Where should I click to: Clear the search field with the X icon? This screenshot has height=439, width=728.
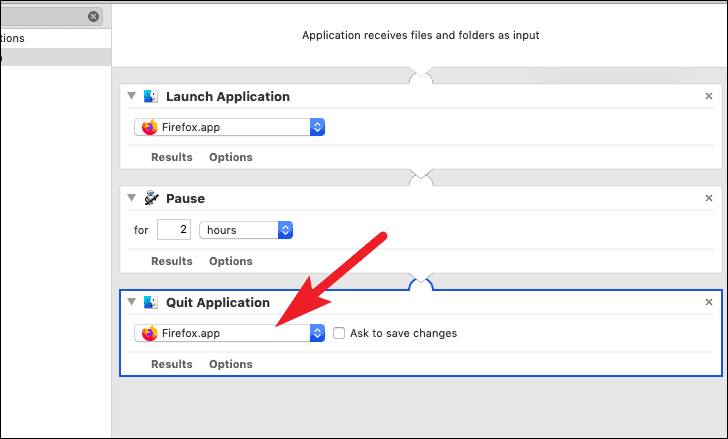93,17
